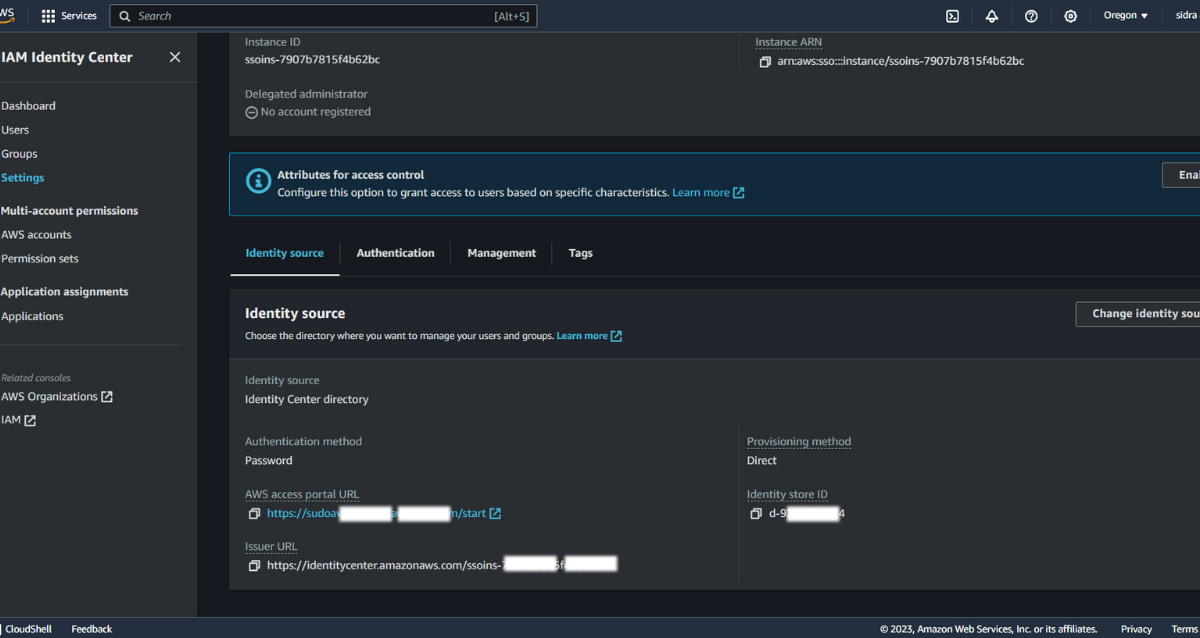This screenshot has height=638, width=1200.
Task: Open the AWS Services grid menu
Action: pos(48,16)
